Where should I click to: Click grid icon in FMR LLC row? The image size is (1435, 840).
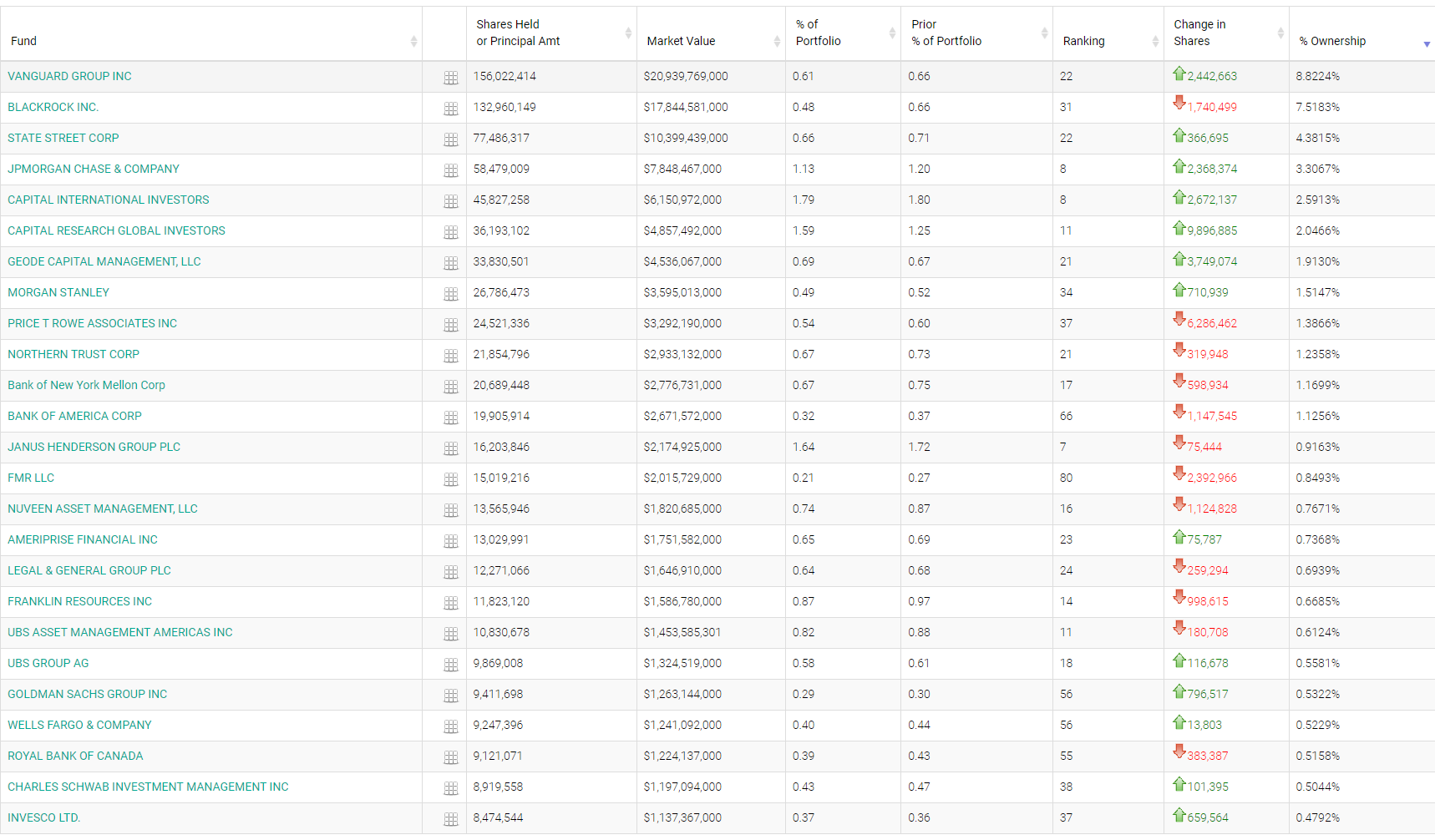[451, 479]
